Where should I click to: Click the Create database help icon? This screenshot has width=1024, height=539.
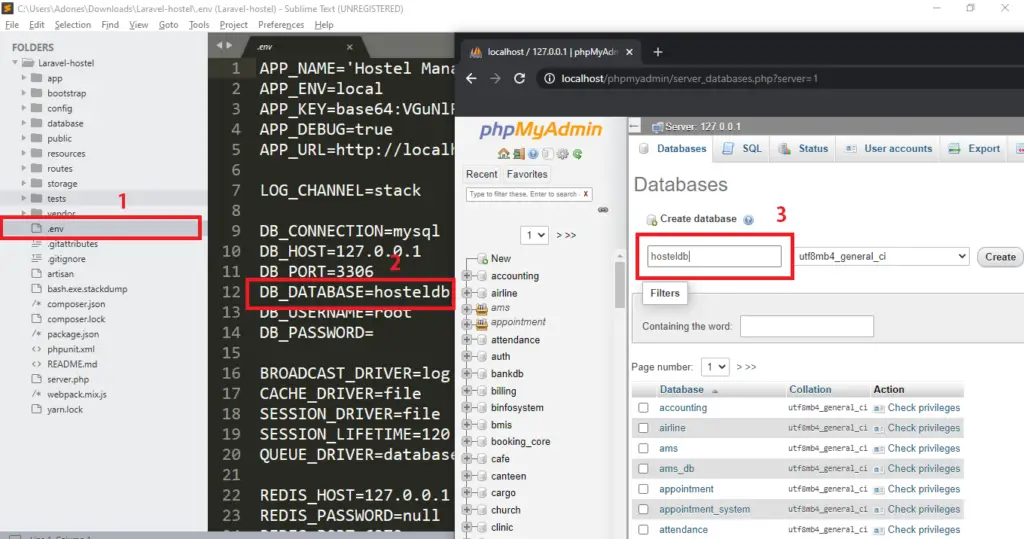tap(748, 219)
